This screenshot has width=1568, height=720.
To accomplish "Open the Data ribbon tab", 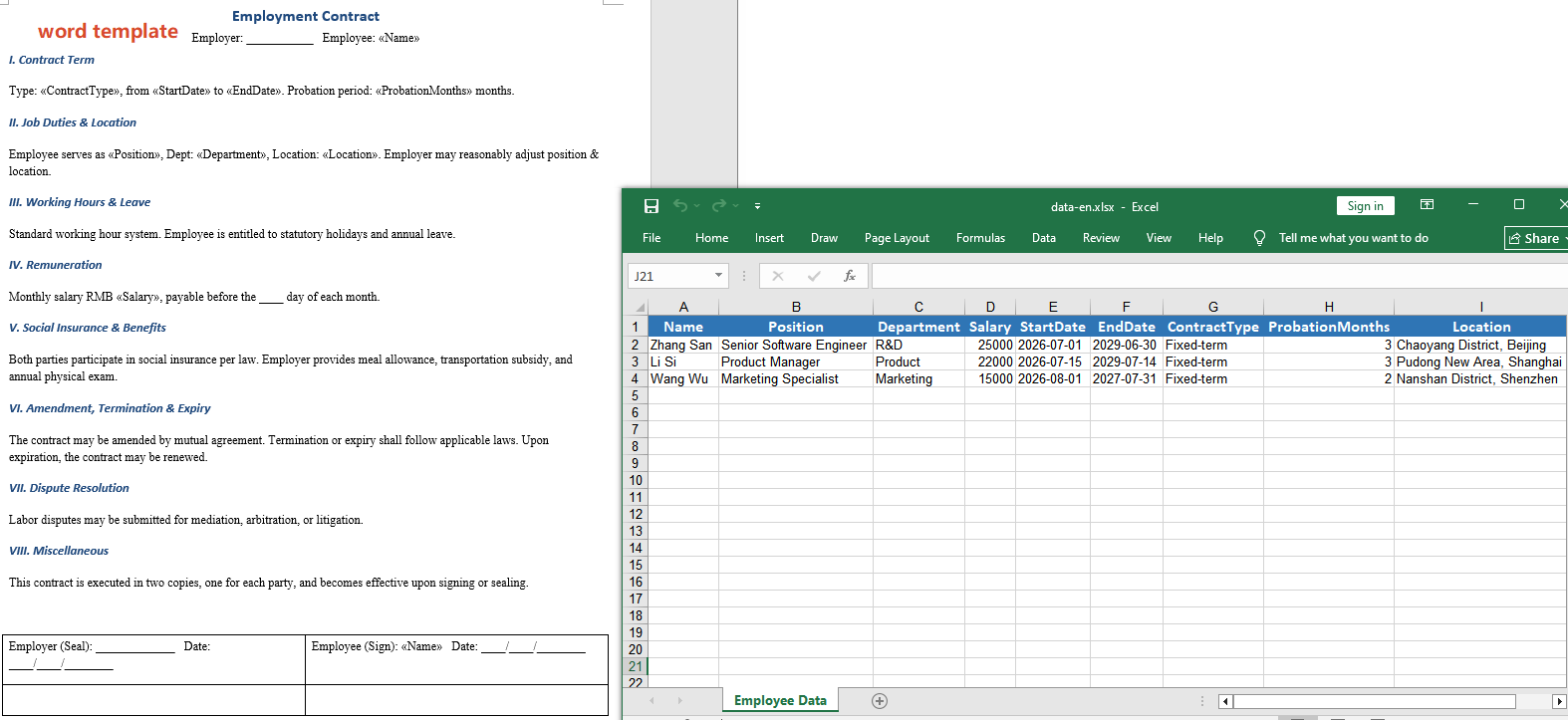I will point(1044,238).
